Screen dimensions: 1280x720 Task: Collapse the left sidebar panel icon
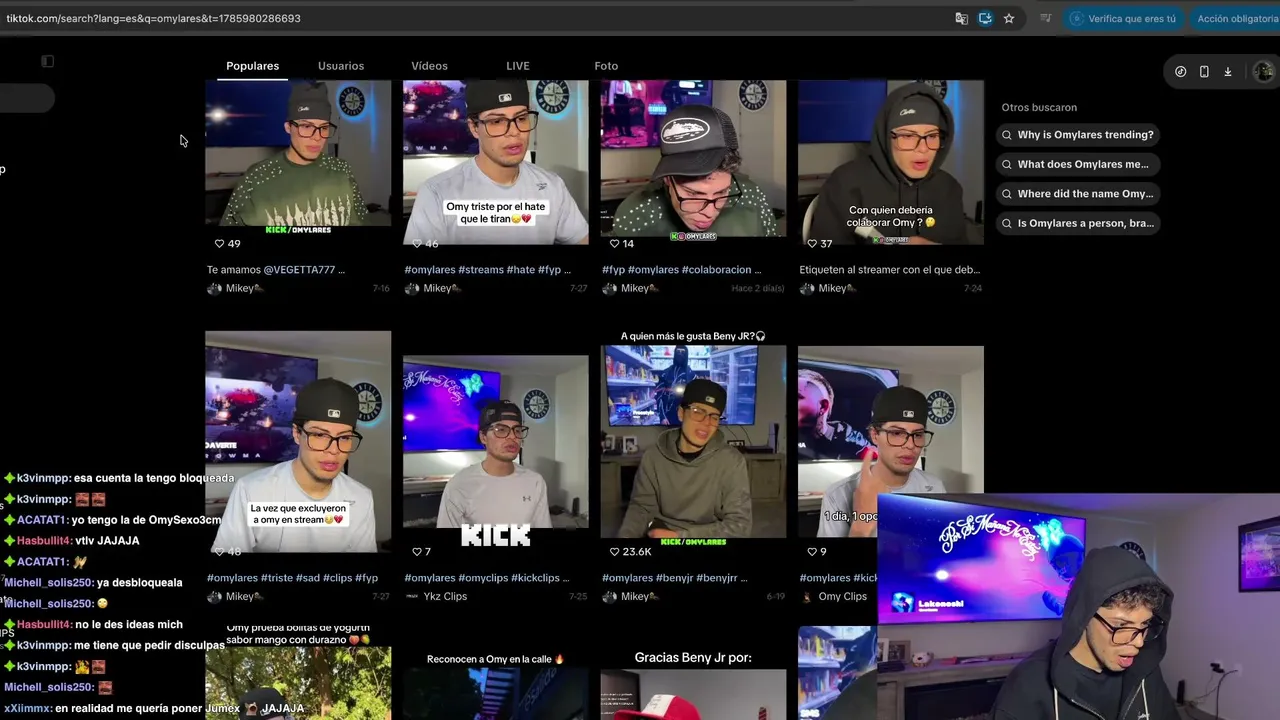pyautogui.click(x=47, y=61)
